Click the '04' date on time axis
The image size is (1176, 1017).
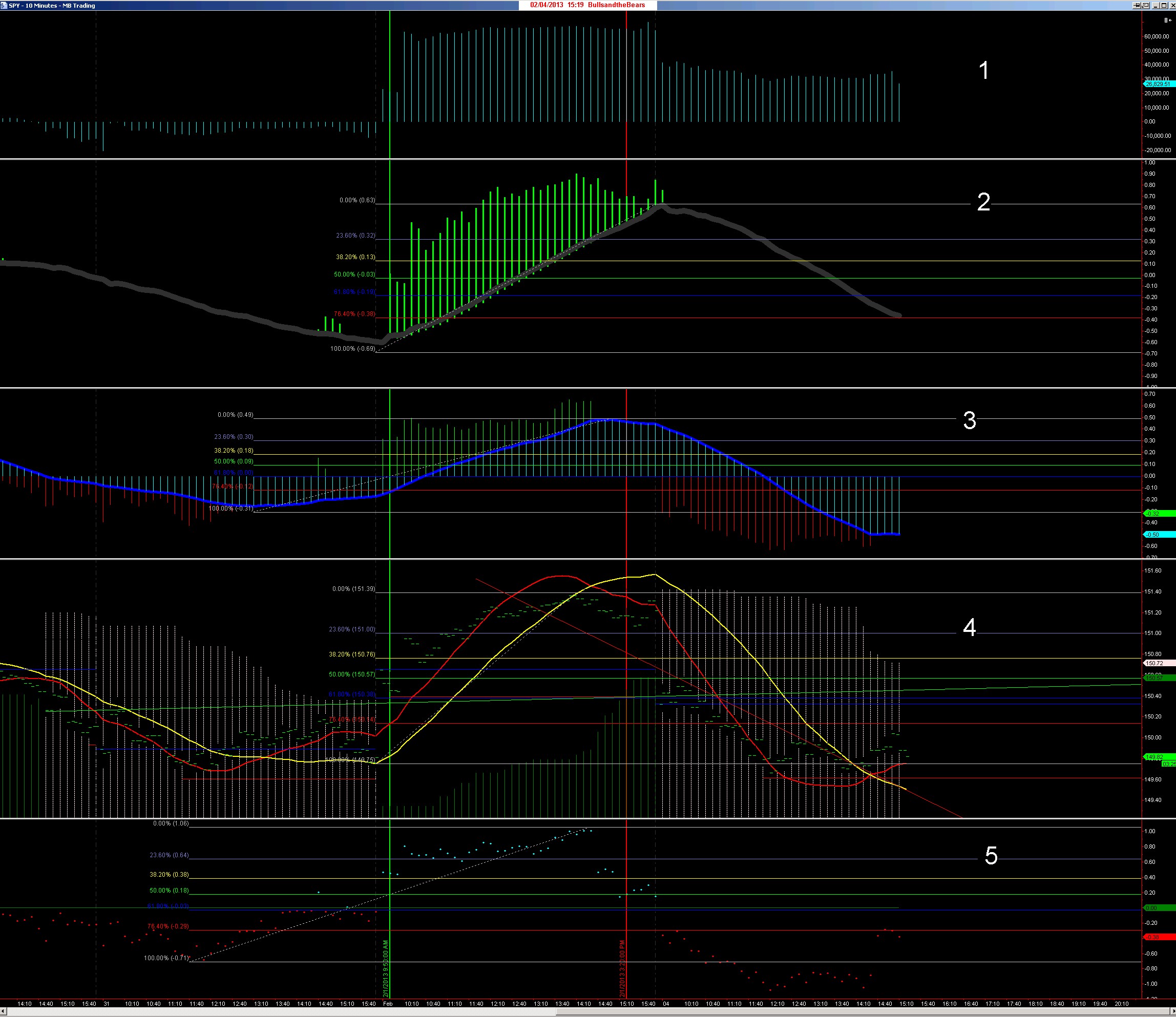coord(666,1004)
